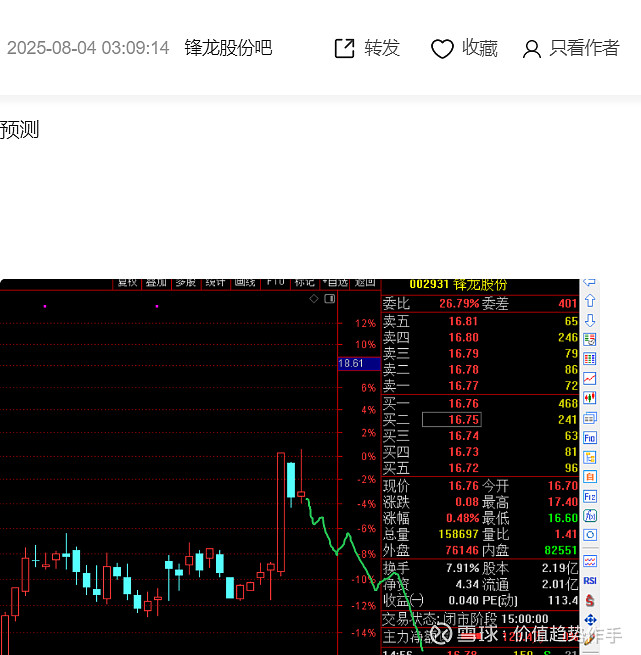Click the 18.61 price label on axis
This screenshot has width=641, height=655.
[x=359, y=363]
